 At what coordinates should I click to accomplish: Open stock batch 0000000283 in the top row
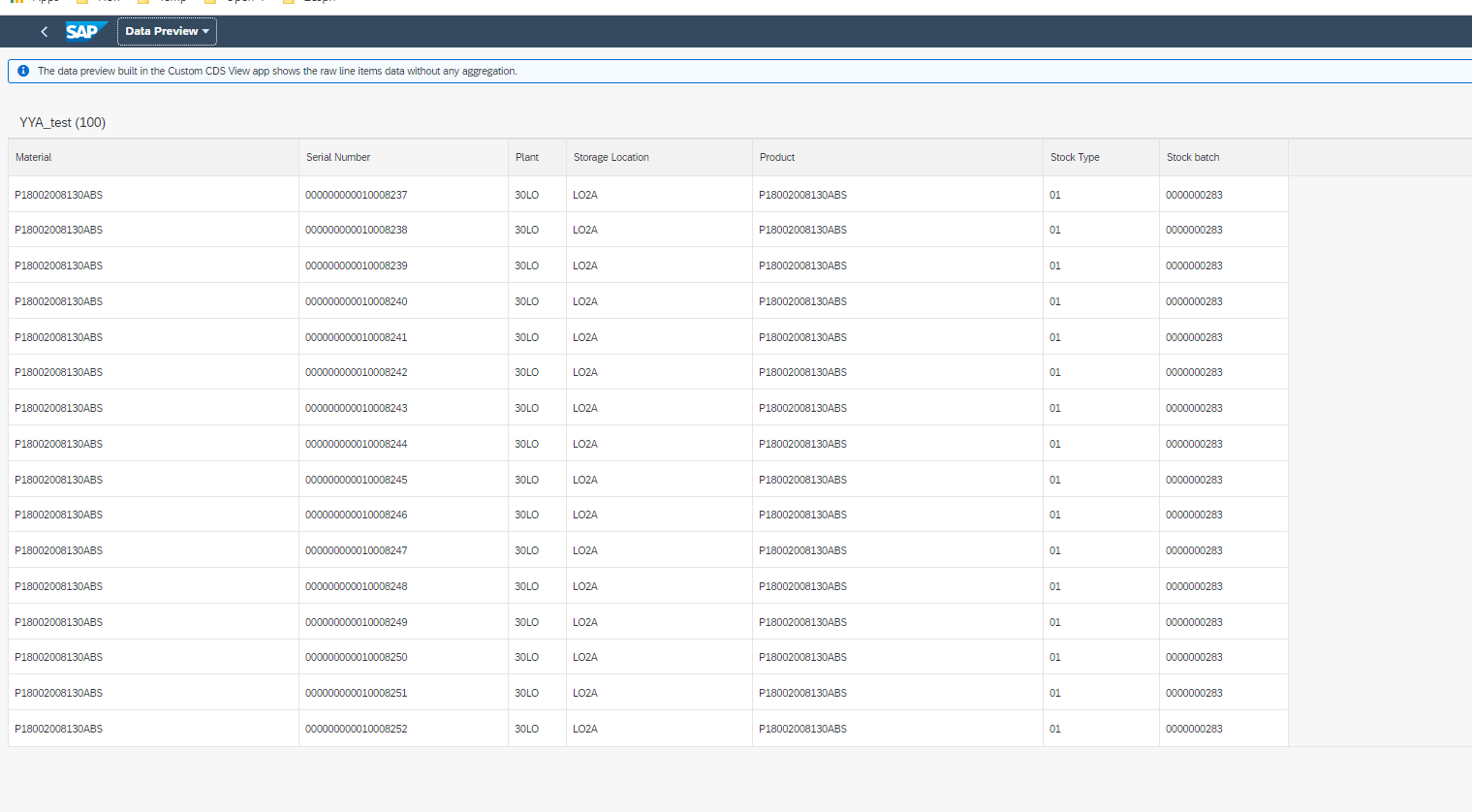coord(1193,194)
